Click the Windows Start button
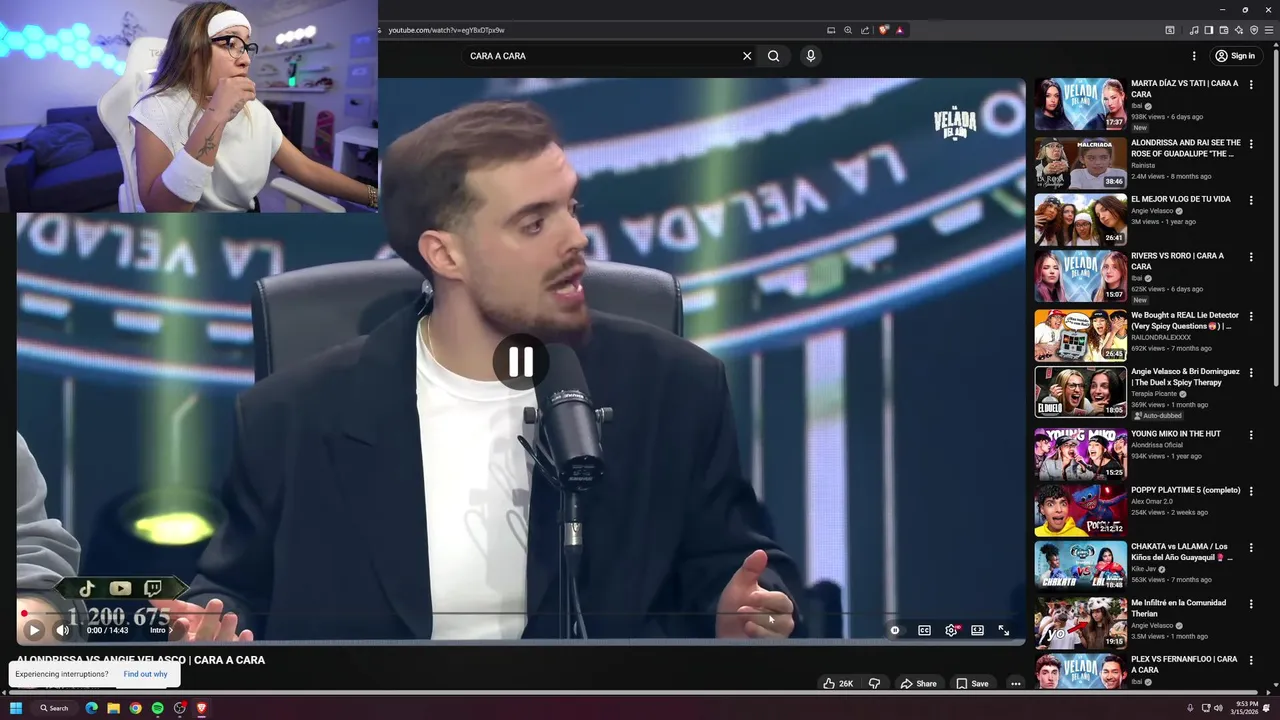 coord(15,708)
